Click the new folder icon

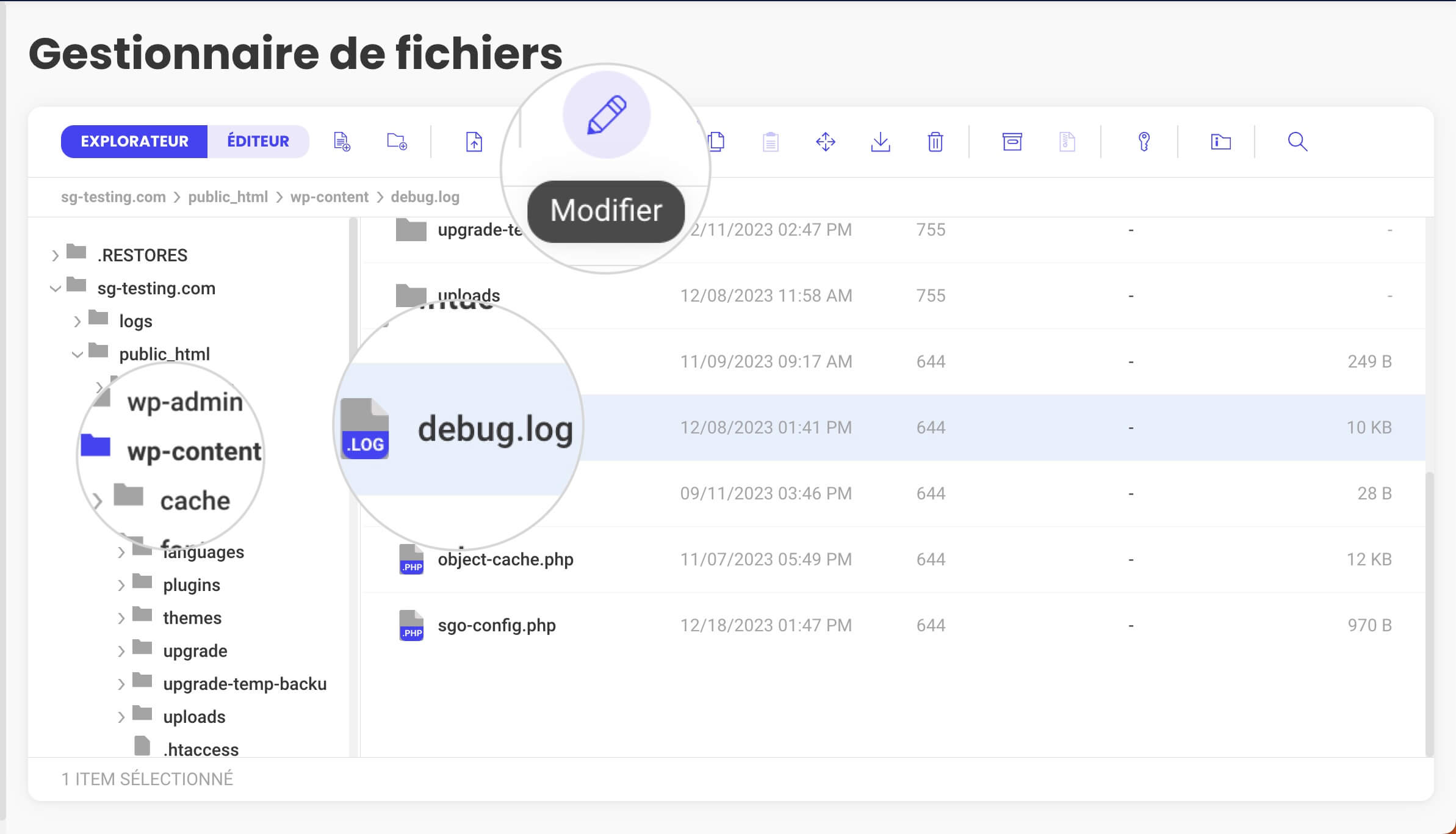(397, 142)
